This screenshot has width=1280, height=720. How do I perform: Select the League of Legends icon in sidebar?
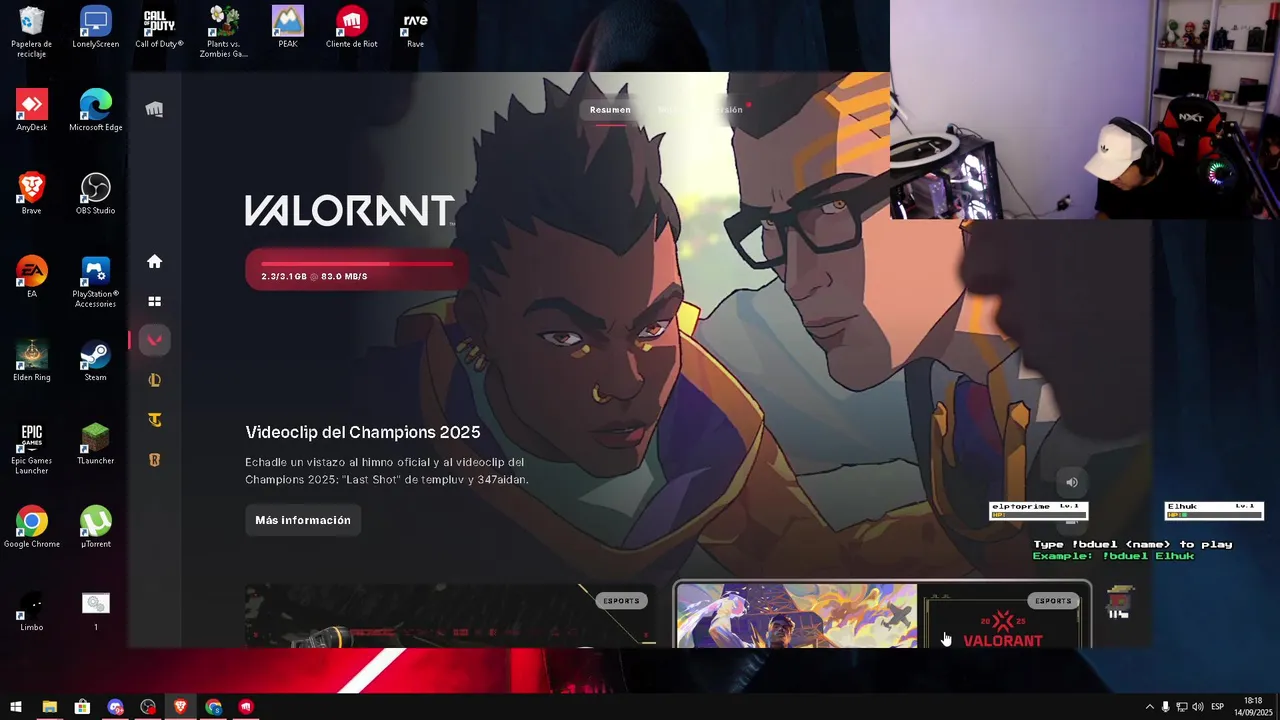click(154, 380)
